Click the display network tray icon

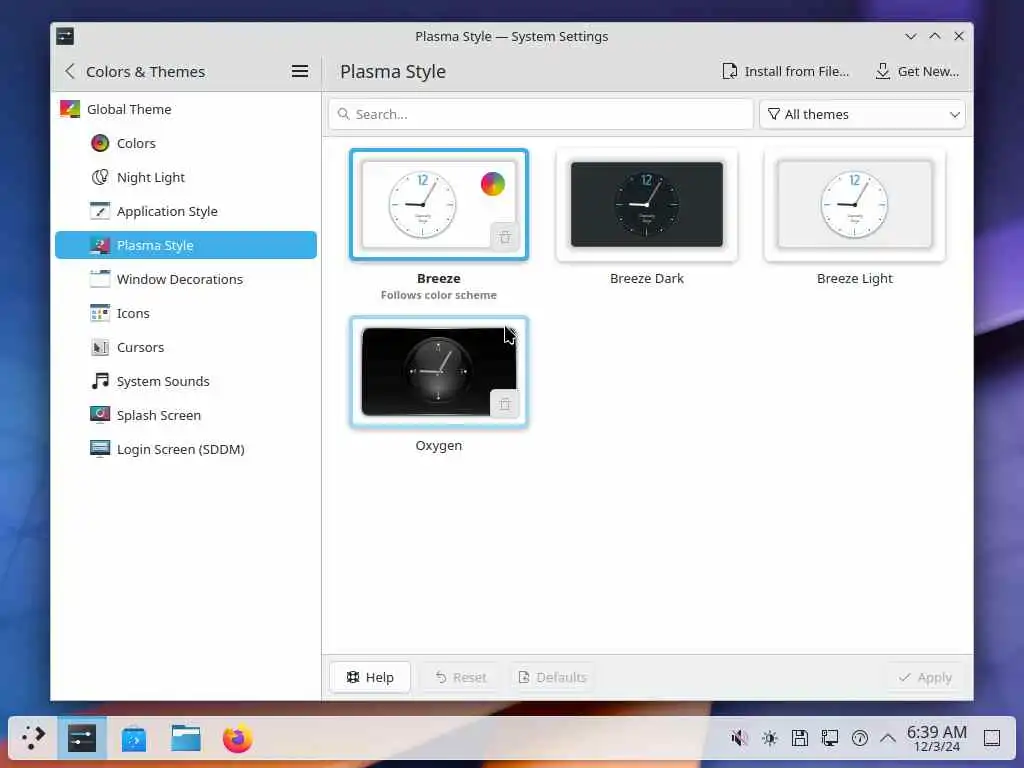829,739
